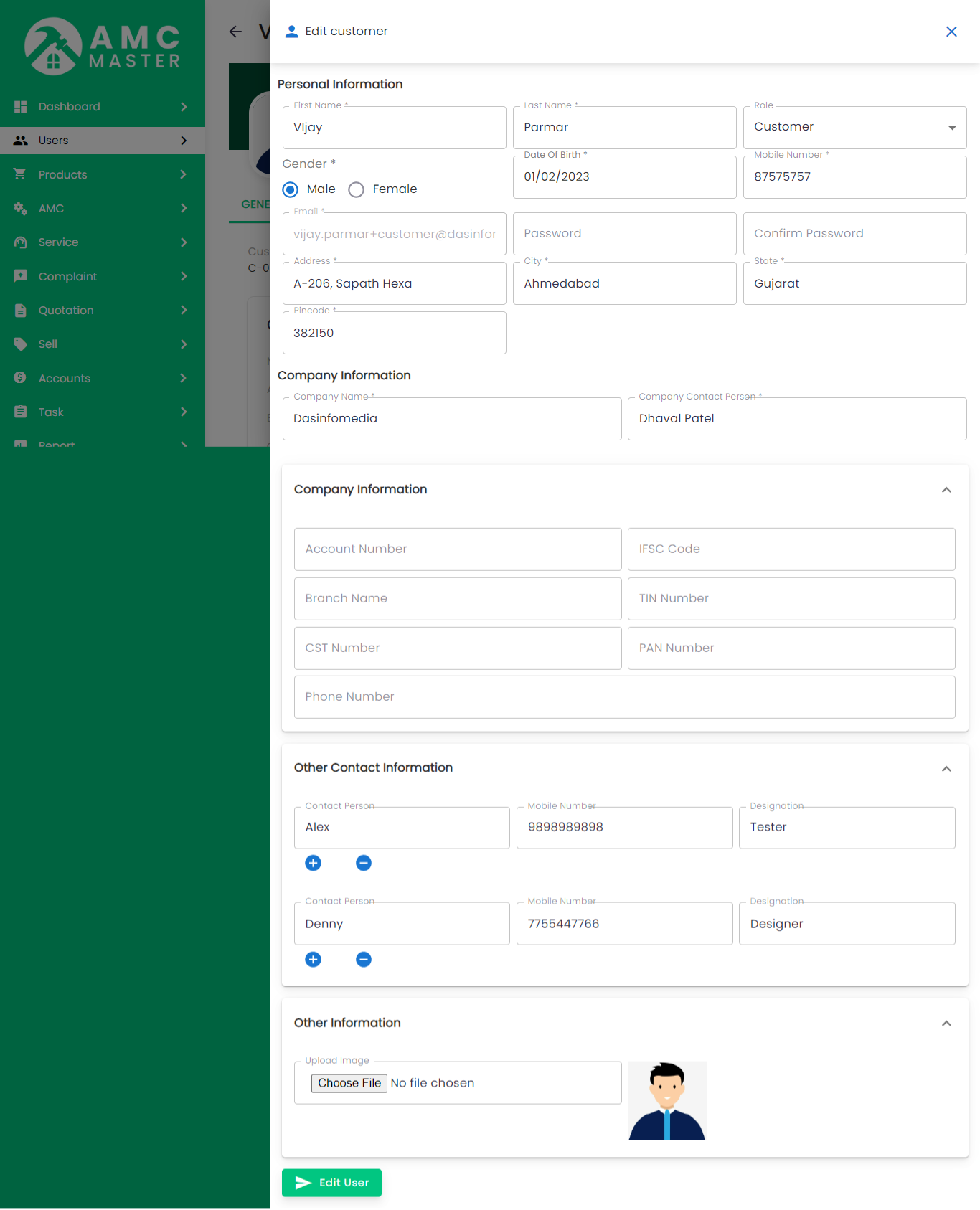Collapse the Other Contact Information section
The height and width of the screenshot is (1210, 980).
click(946, 768)
